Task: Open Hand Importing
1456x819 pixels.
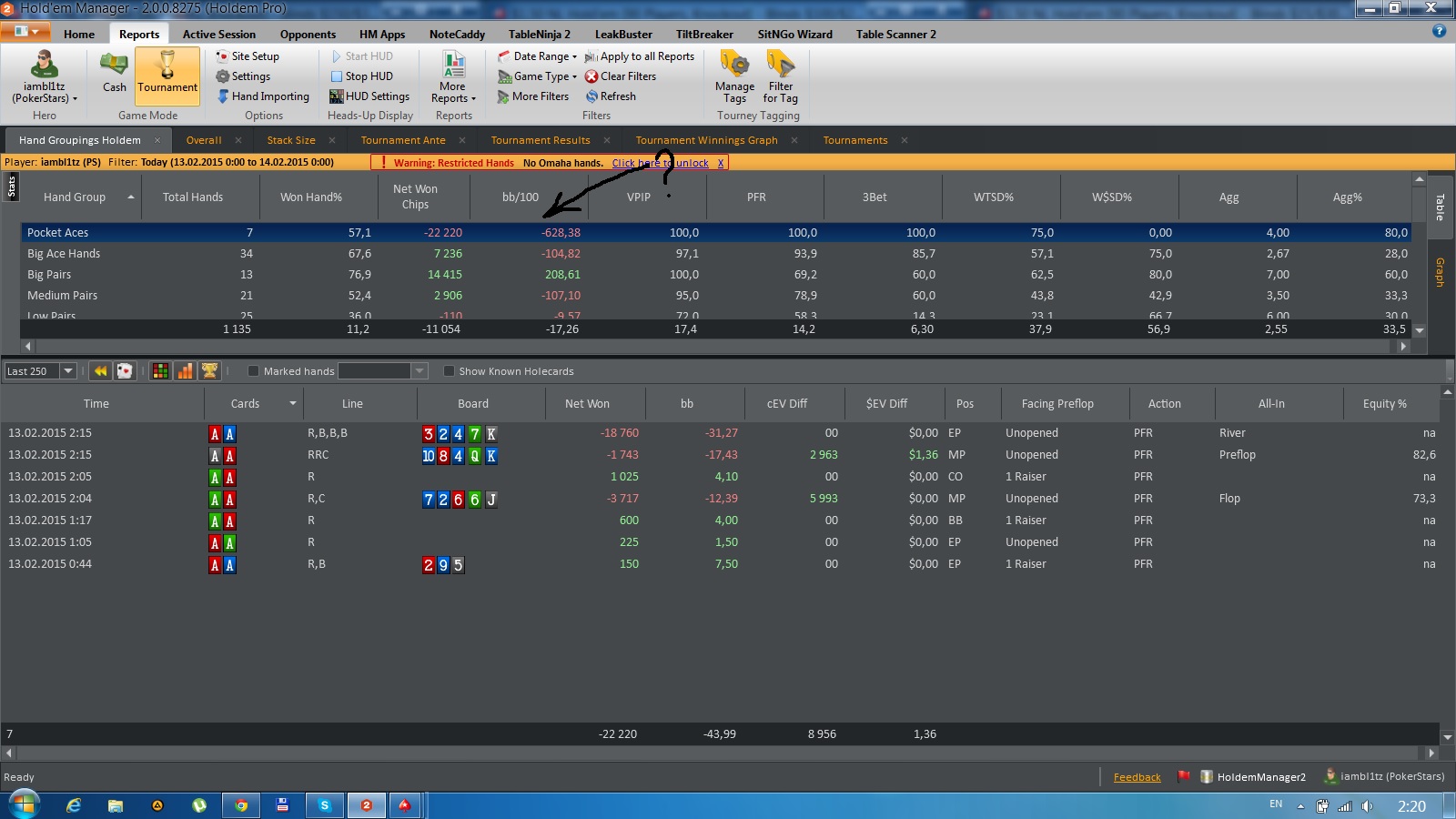Action: tap(263, 96)
